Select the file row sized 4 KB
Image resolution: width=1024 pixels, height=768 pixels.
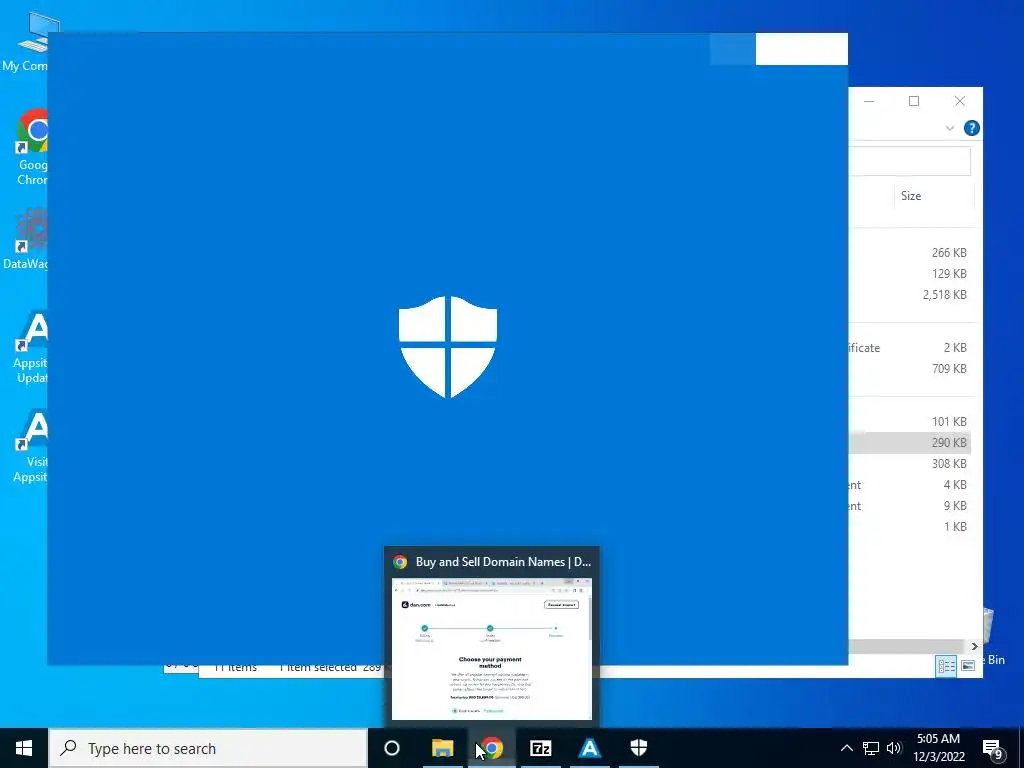(x=909, y=485)
